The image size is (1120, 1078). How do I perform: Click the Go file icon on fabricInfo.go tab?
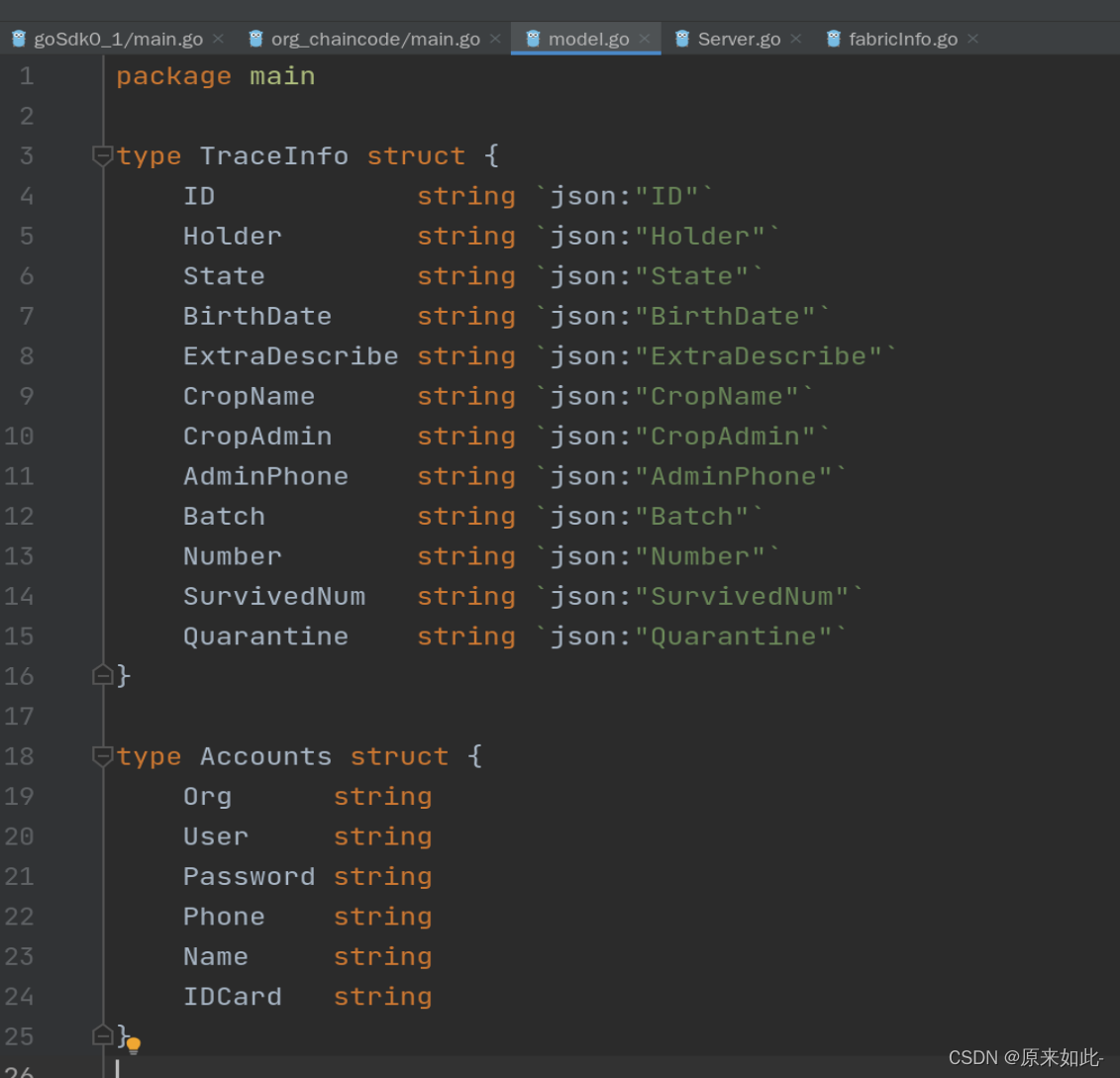coord(834,39)
